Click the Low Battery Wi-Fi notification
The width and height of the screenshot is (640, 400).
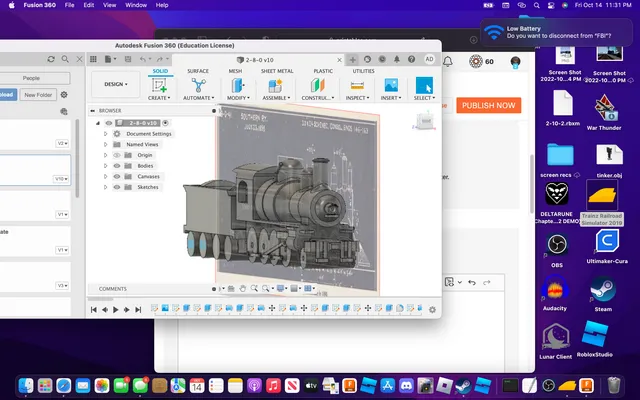pos(556,32)
